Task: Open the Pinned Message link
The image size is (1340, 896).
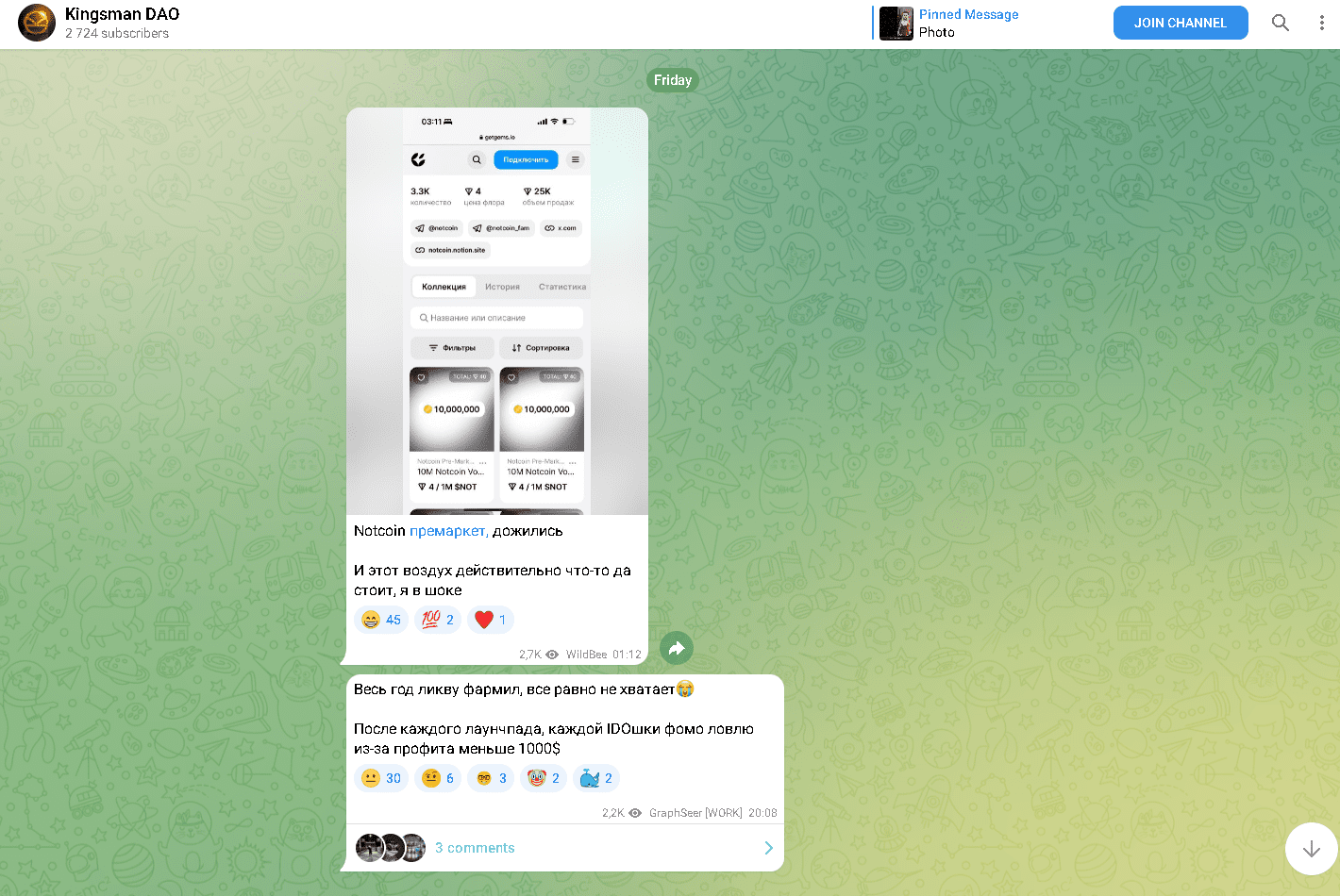Action: click(x=968, y=14)
